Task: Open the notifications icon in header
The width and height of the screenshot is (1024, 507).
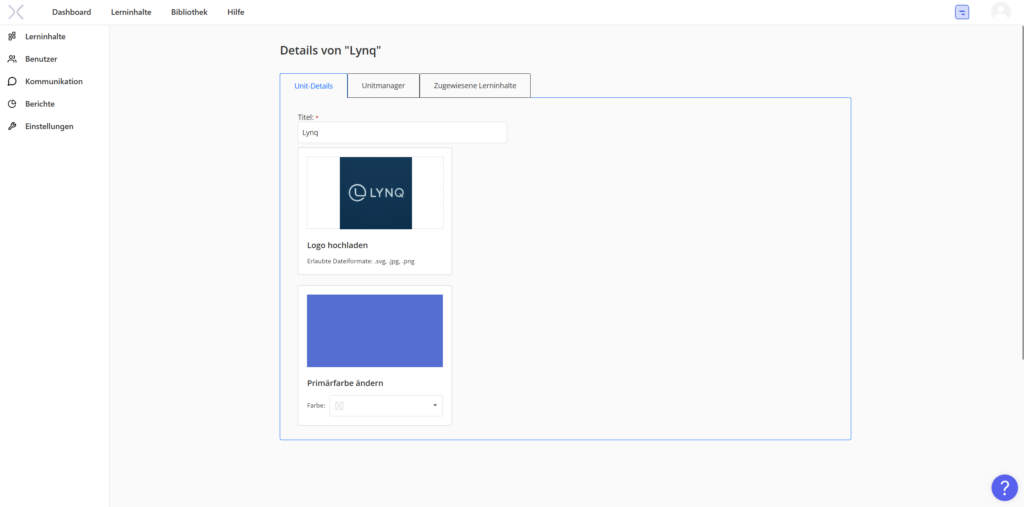Action: (961, 12)
